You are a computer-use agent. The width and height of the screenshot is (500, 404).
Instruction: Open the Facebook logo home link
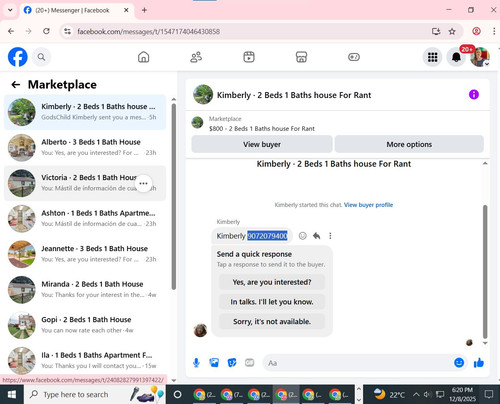point(18,57)
